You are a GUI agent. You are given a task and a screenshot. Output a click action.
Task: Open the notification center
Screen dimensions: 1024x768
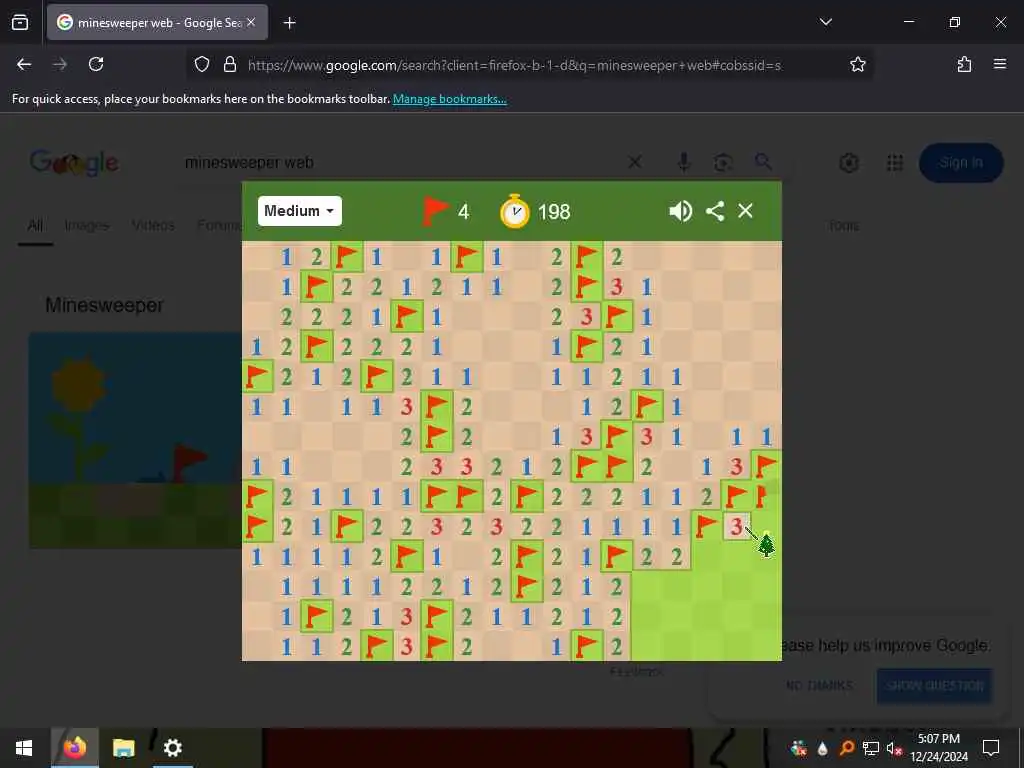tap(991, 748)
